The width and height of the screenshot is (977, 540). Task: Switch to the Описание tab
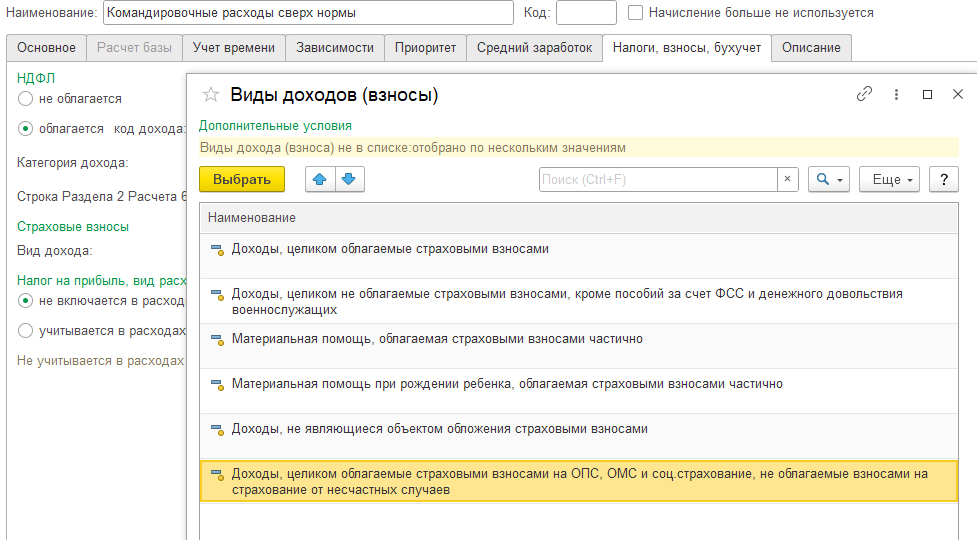(x=811, y=48)
